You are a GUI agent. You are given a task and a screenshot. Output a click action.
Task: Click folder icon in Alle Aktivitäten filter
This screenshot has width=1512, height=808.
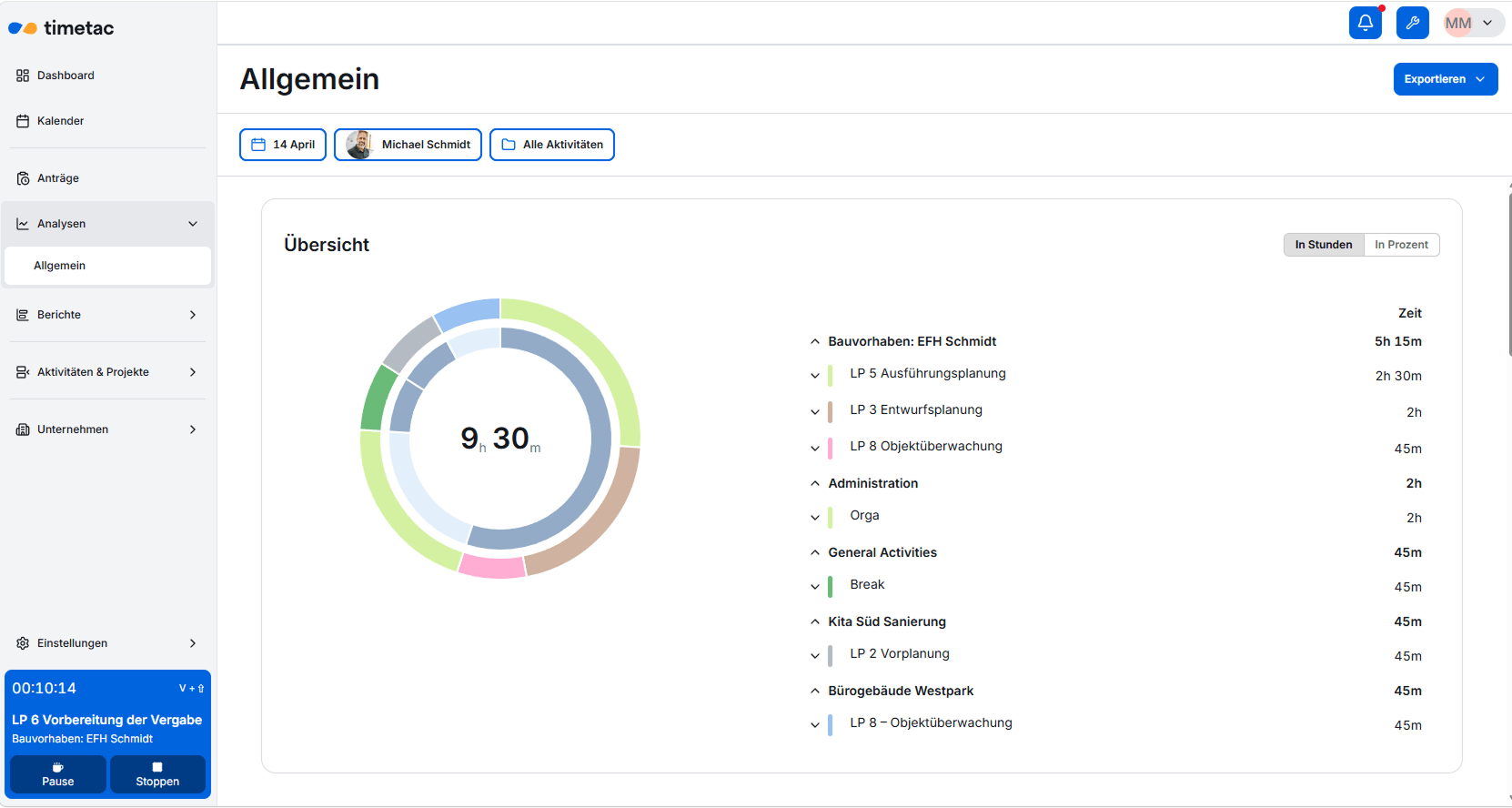(509, 145)
